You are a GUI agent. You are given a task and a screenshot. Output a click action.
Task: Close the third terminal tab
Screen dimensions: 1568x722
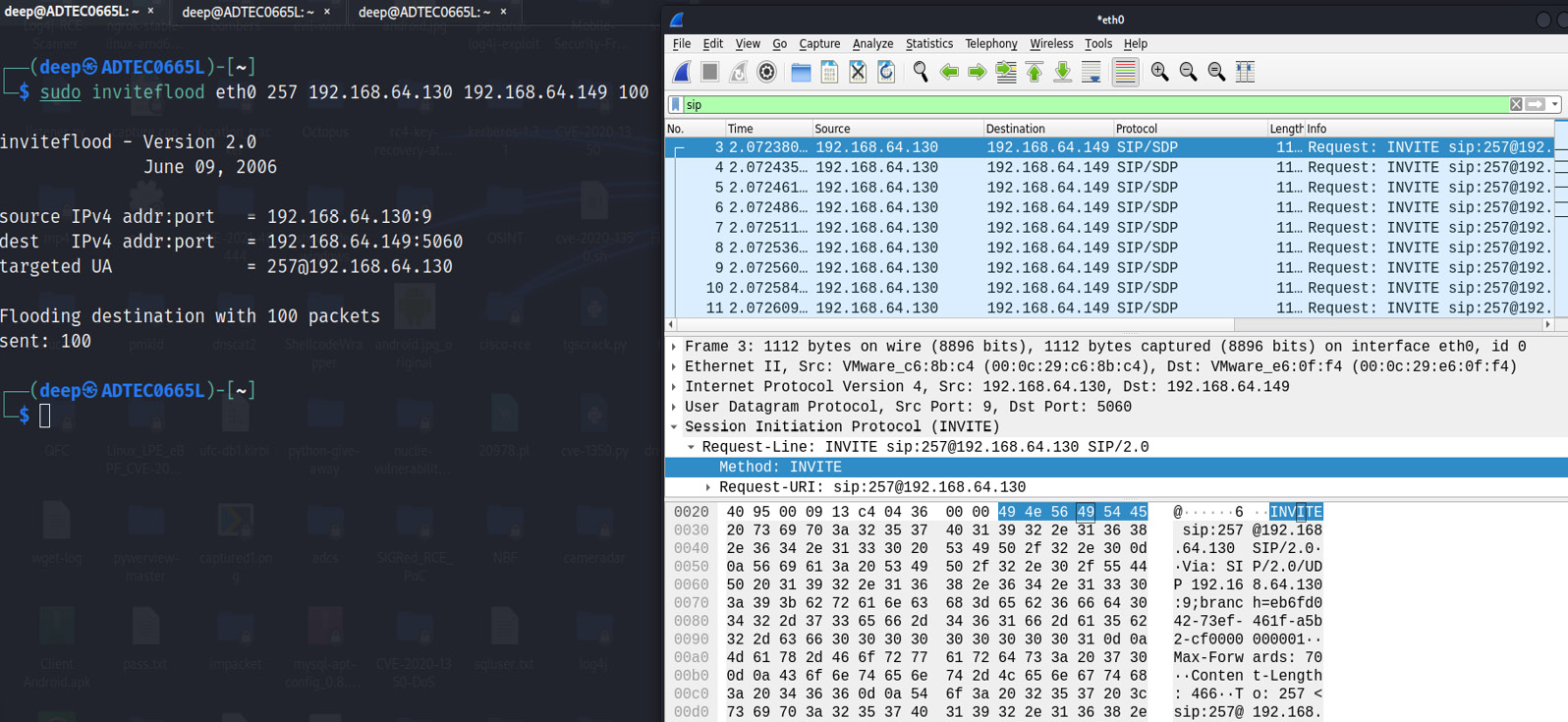point(503,12)
